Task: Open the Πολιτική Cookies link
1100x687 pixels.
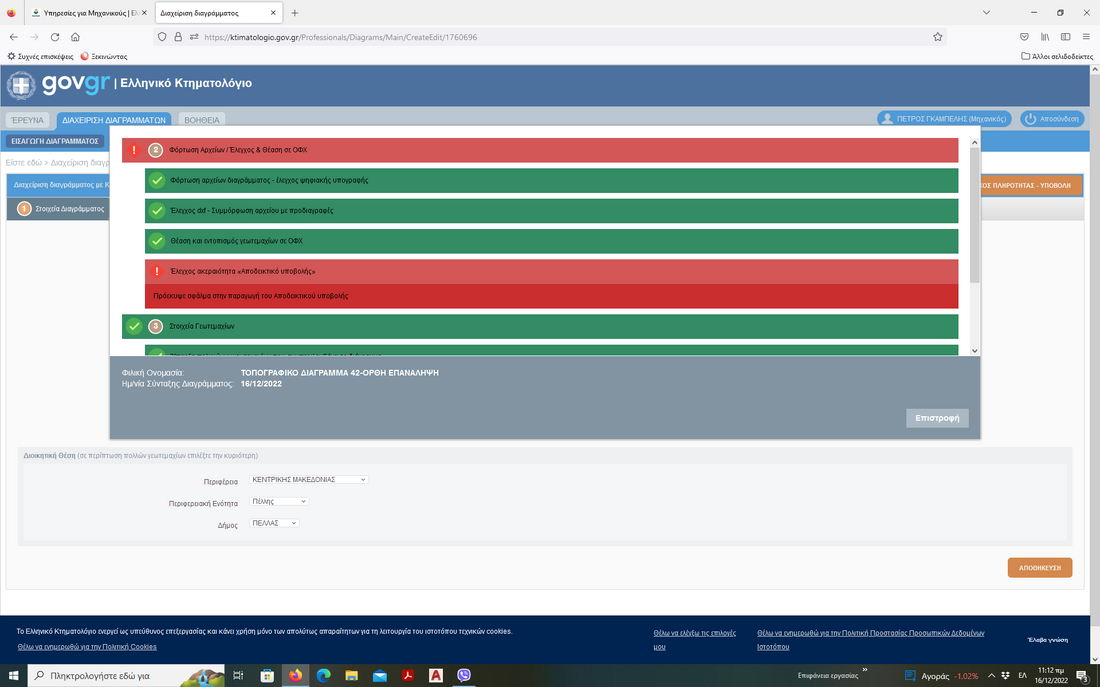Action: [87, 647]
